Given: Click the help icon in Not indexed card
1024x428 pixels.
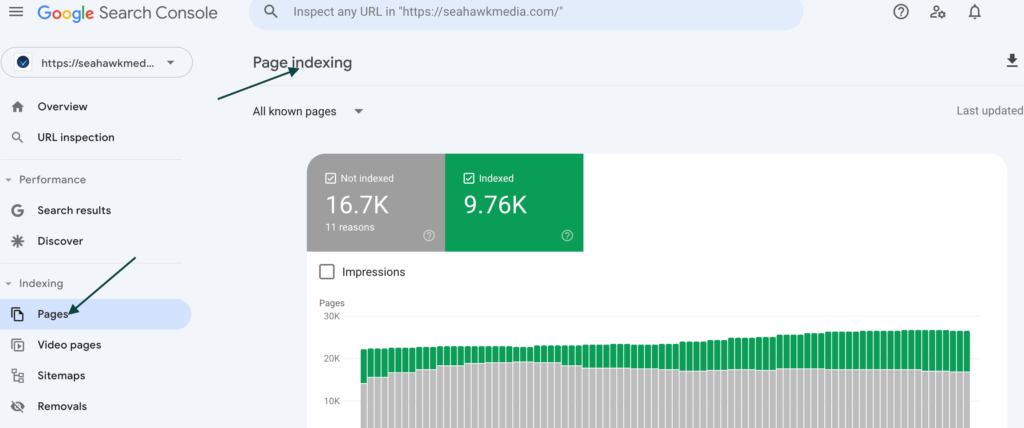Looking at the screenshot, I should (429, 236).
